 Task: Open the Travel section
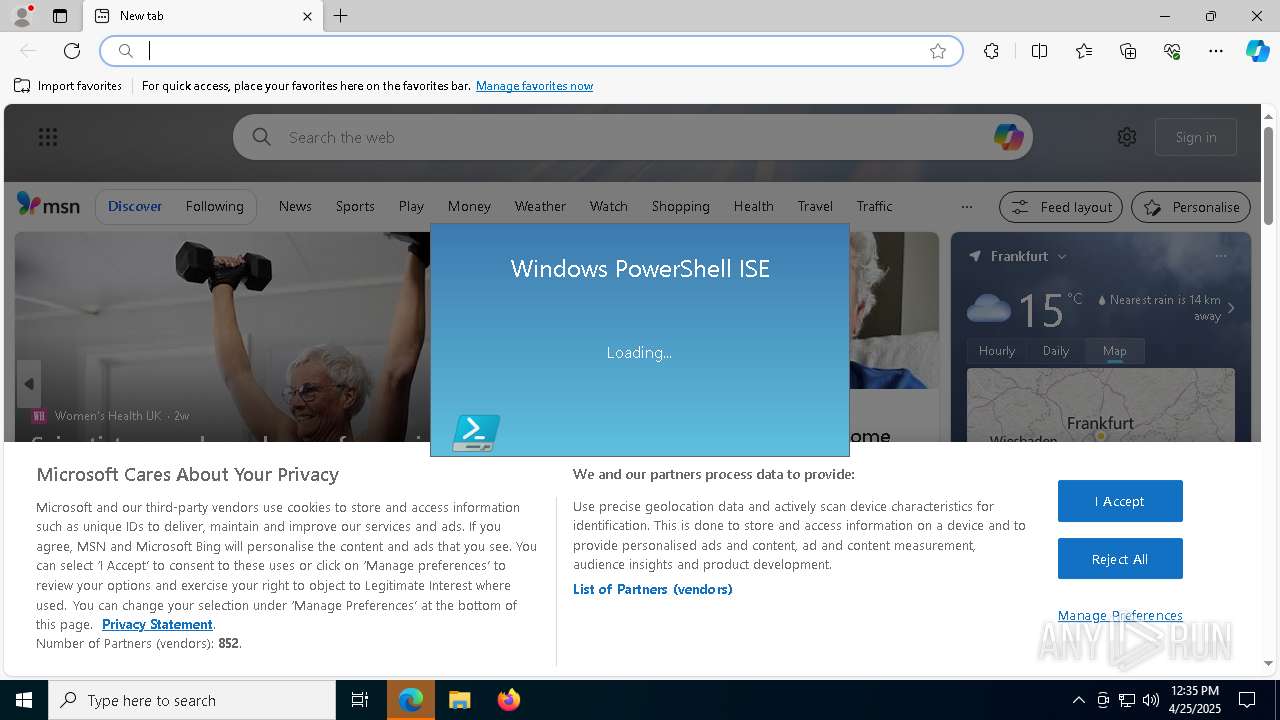(815, 206)
